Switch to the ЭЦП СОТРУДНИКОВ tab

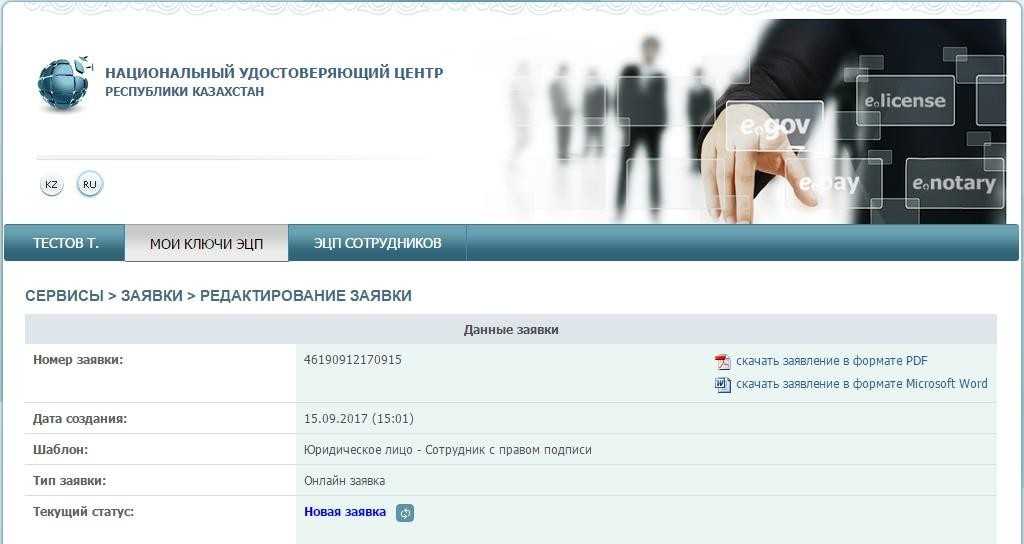click(377, 243)
